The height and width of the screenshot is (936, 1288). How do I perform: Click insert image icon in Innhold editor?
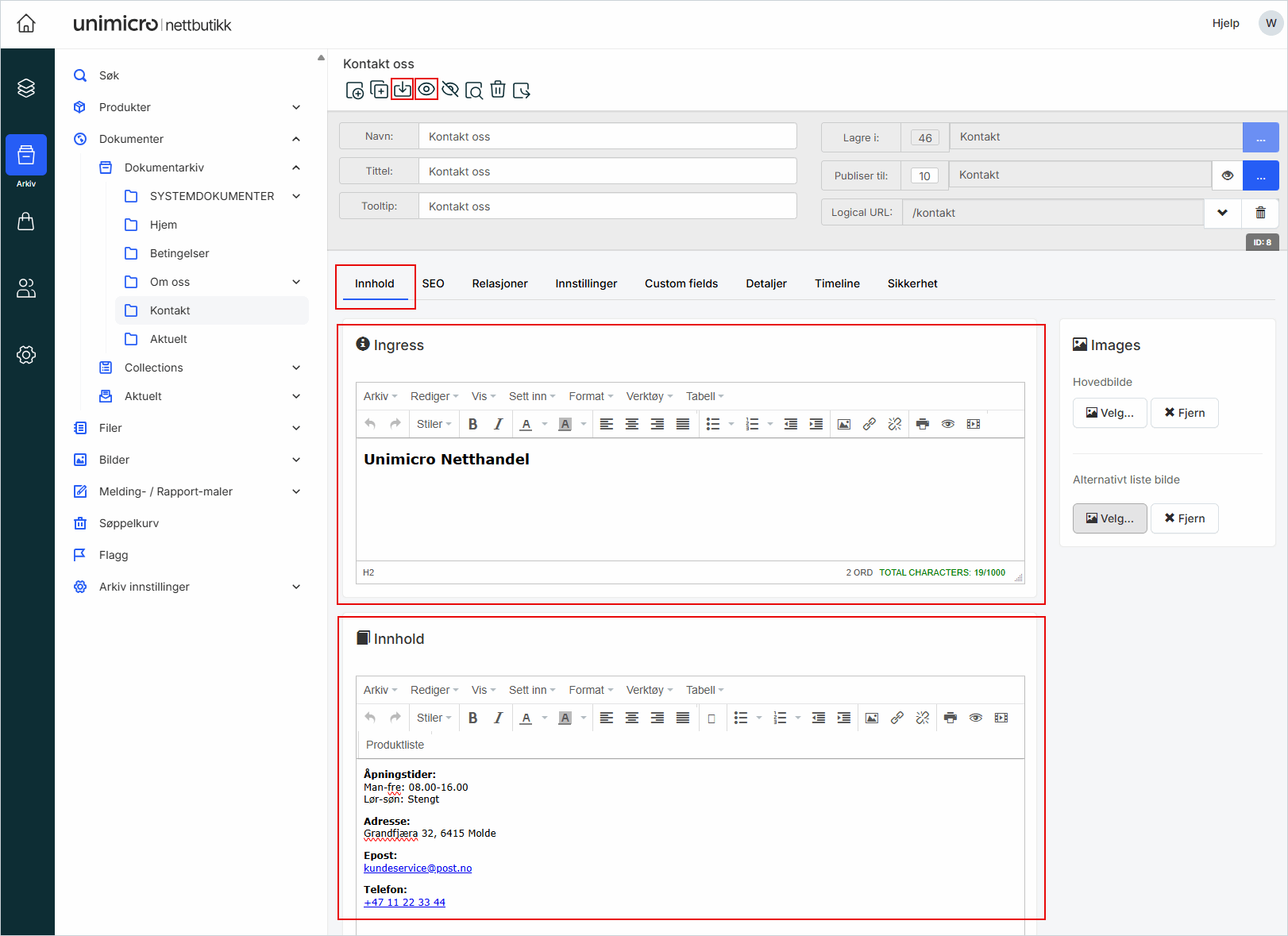(x=872, y=718)
